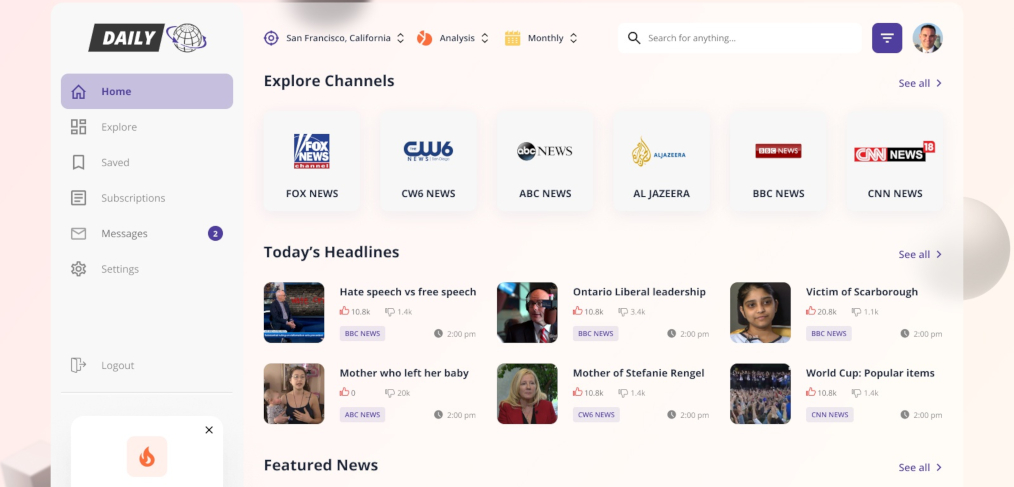
Task: Select Saved in the sidebar
Action: click(147, 162)
